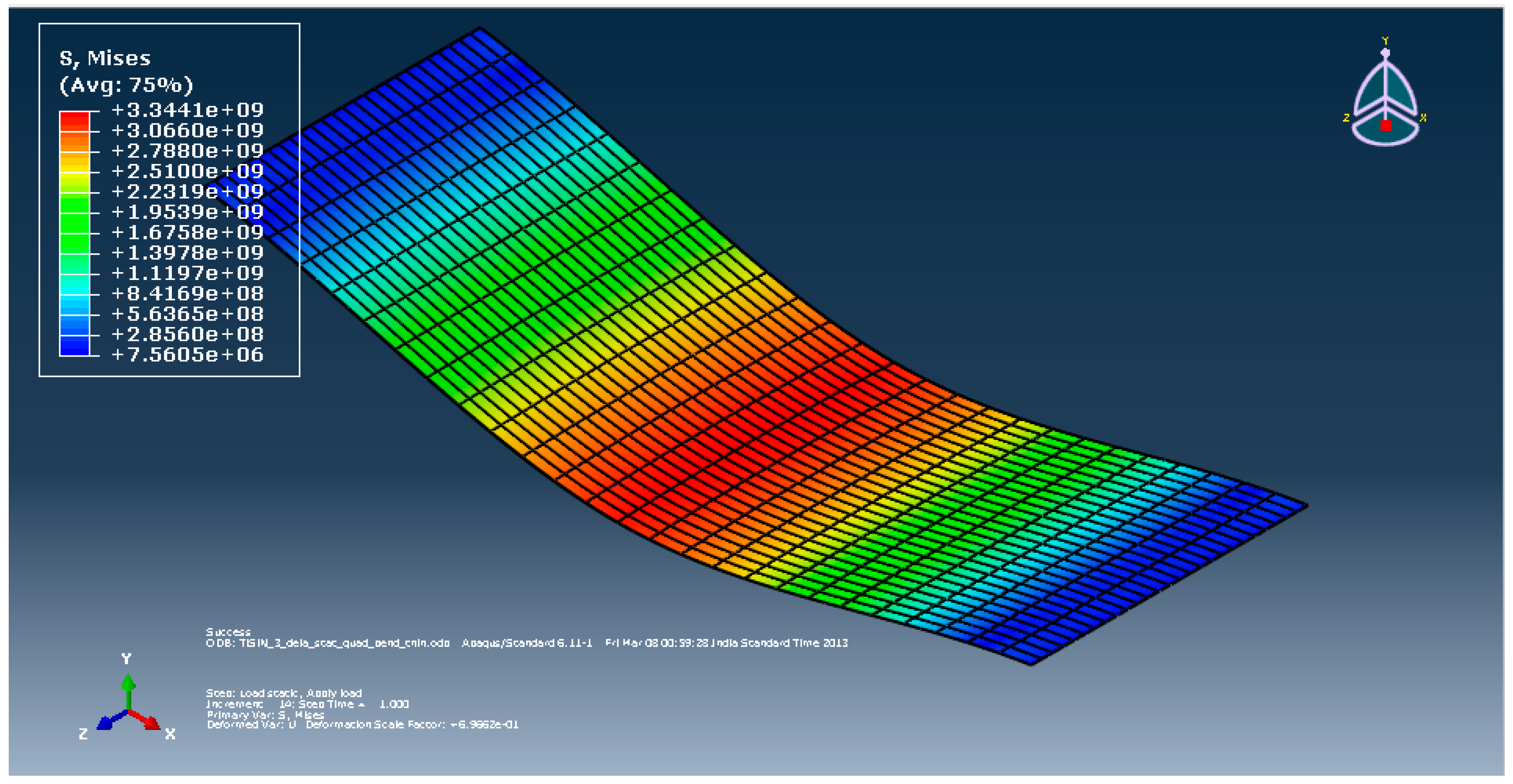Click the red square in the 3D compass
1513x784 pixels.
(1386, 126)
